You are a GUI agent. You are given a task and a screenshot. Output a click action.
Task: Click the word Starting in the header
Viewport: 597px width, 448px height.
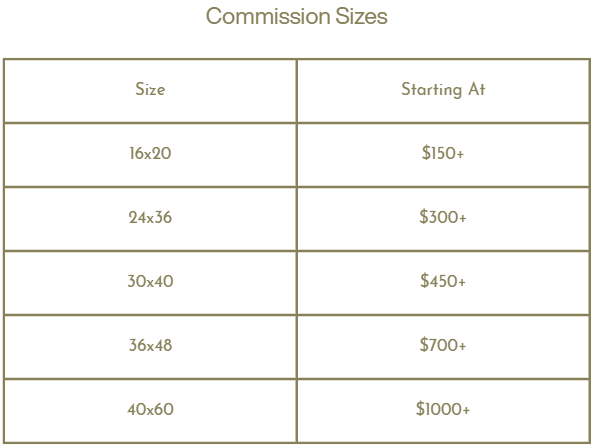click(431, 90)
